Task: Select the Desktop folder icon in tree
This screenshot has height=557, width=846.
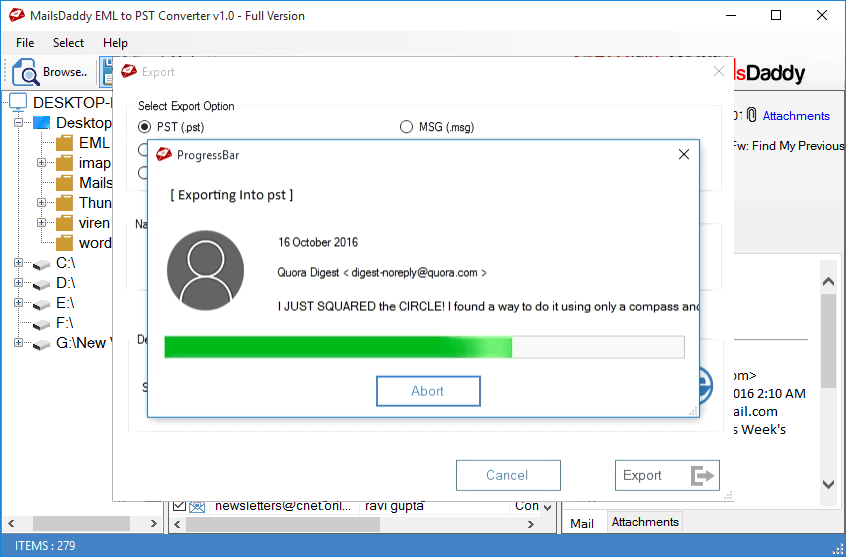Action: click(42, 123)
